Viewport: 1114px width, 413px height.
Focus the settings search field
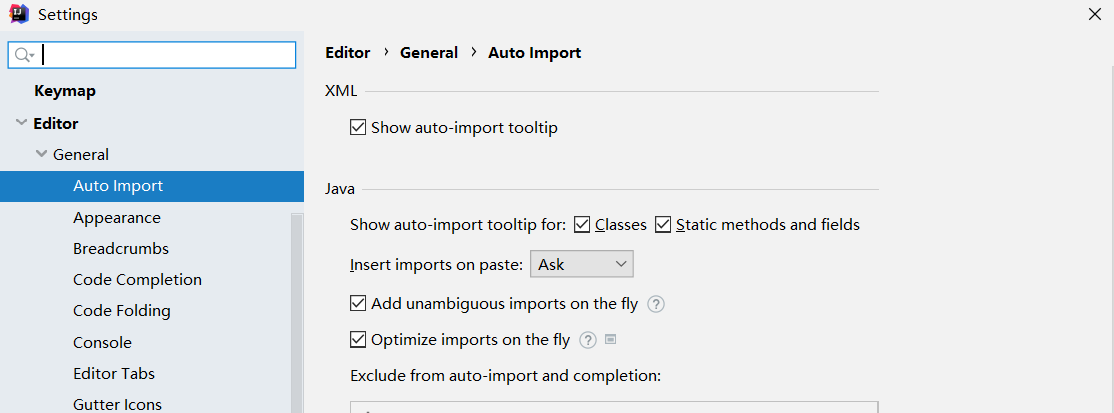point(165,55)
